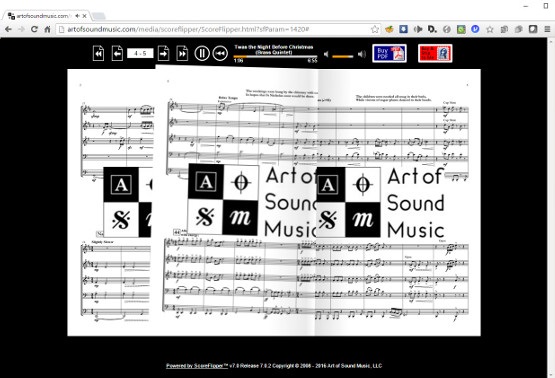Viewport: 555px width, 378px height.
Task: Click the address bar URL
Action: tap(188, 29)
